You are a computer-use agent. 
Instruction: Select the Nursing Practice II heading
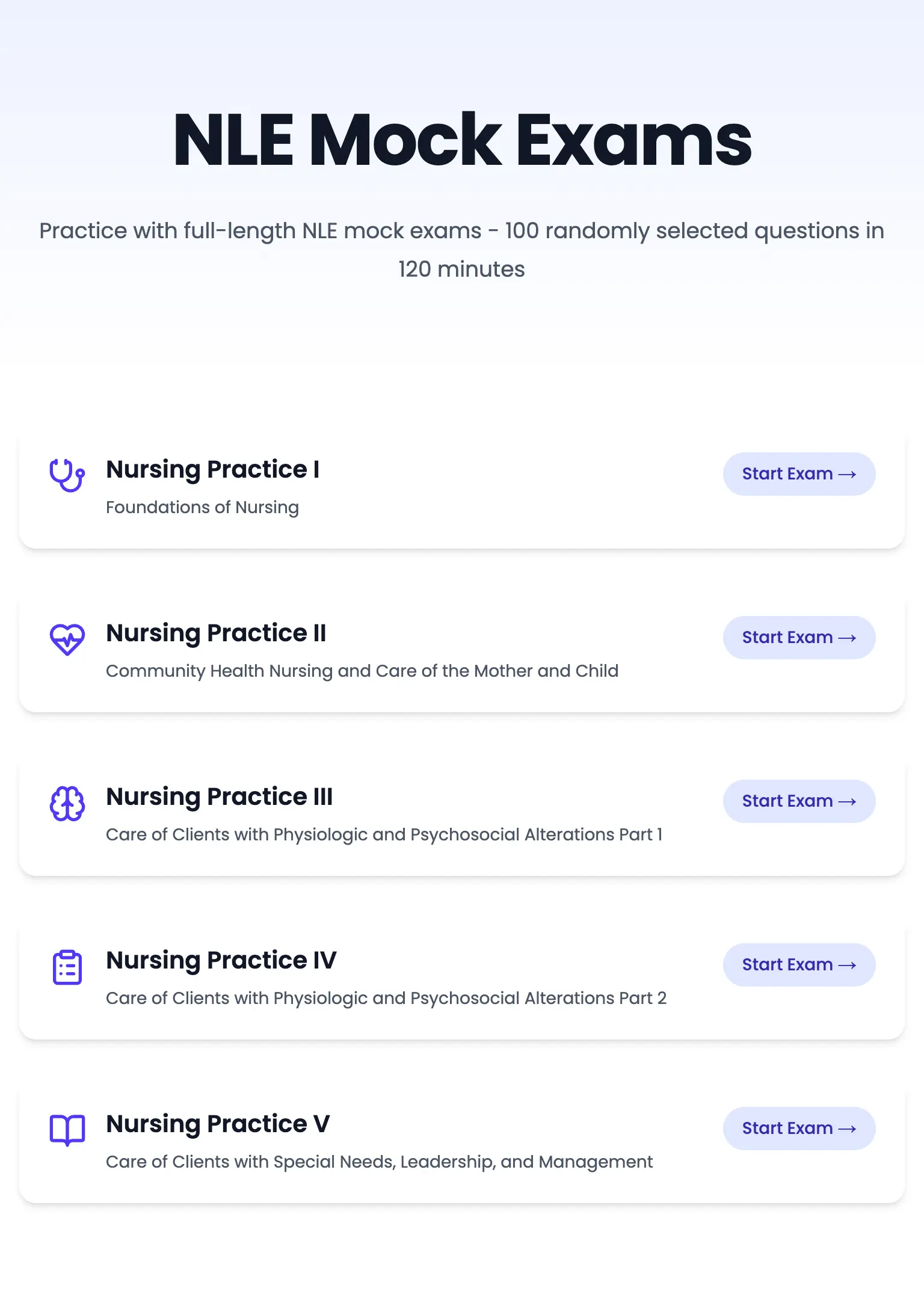point(216,633)
